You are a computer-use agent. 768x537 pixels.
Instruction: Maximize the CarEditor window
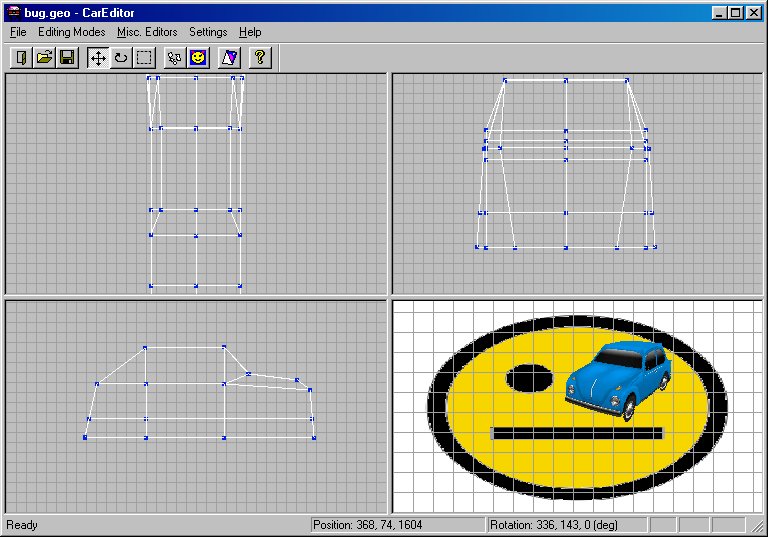point(736,13)
